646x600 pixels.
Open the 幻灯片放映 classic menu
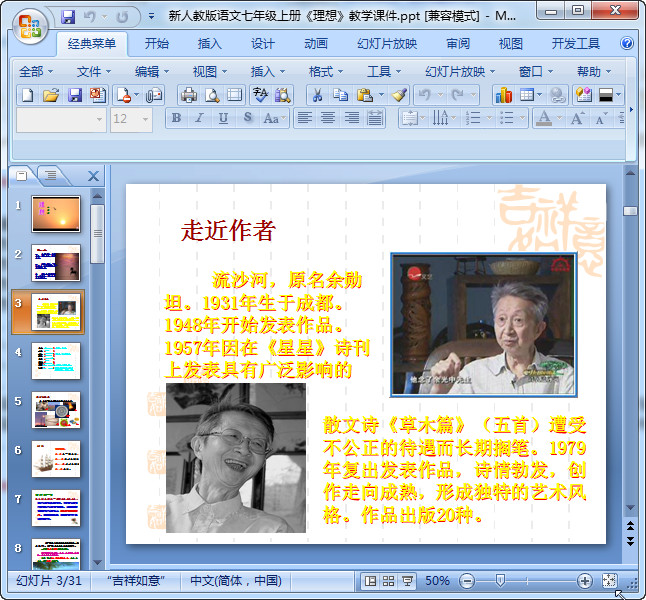pos(460,72)
